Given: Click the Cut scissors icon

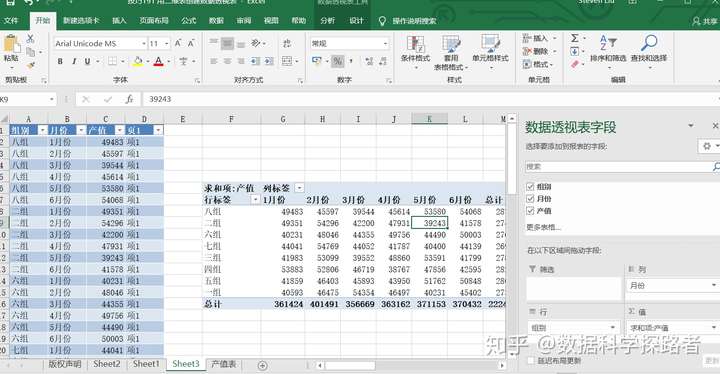Looking at the screenshot, I should click(31, 39).
